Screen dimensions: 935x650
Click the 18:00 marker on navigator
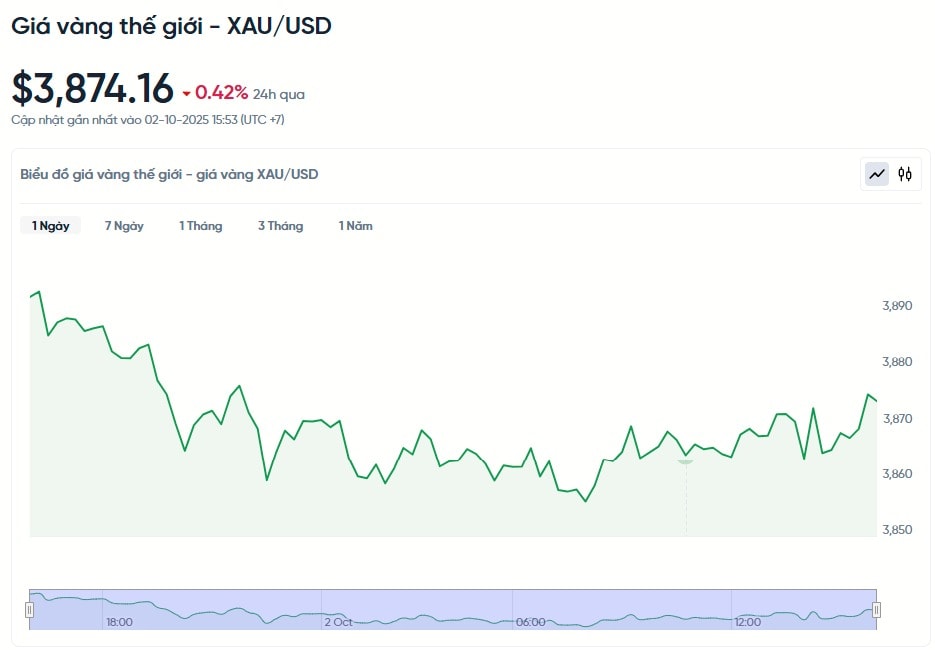[119, 622]
